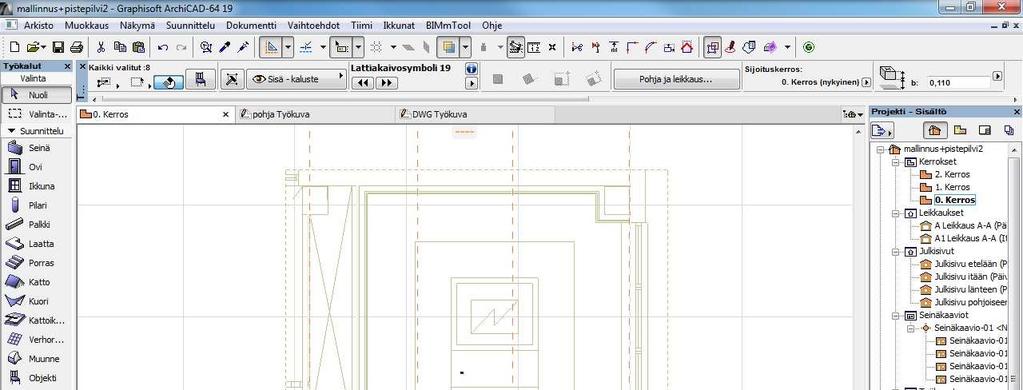
Task: Select the Inject Parameters syringe icon
Action: point(243,47)
